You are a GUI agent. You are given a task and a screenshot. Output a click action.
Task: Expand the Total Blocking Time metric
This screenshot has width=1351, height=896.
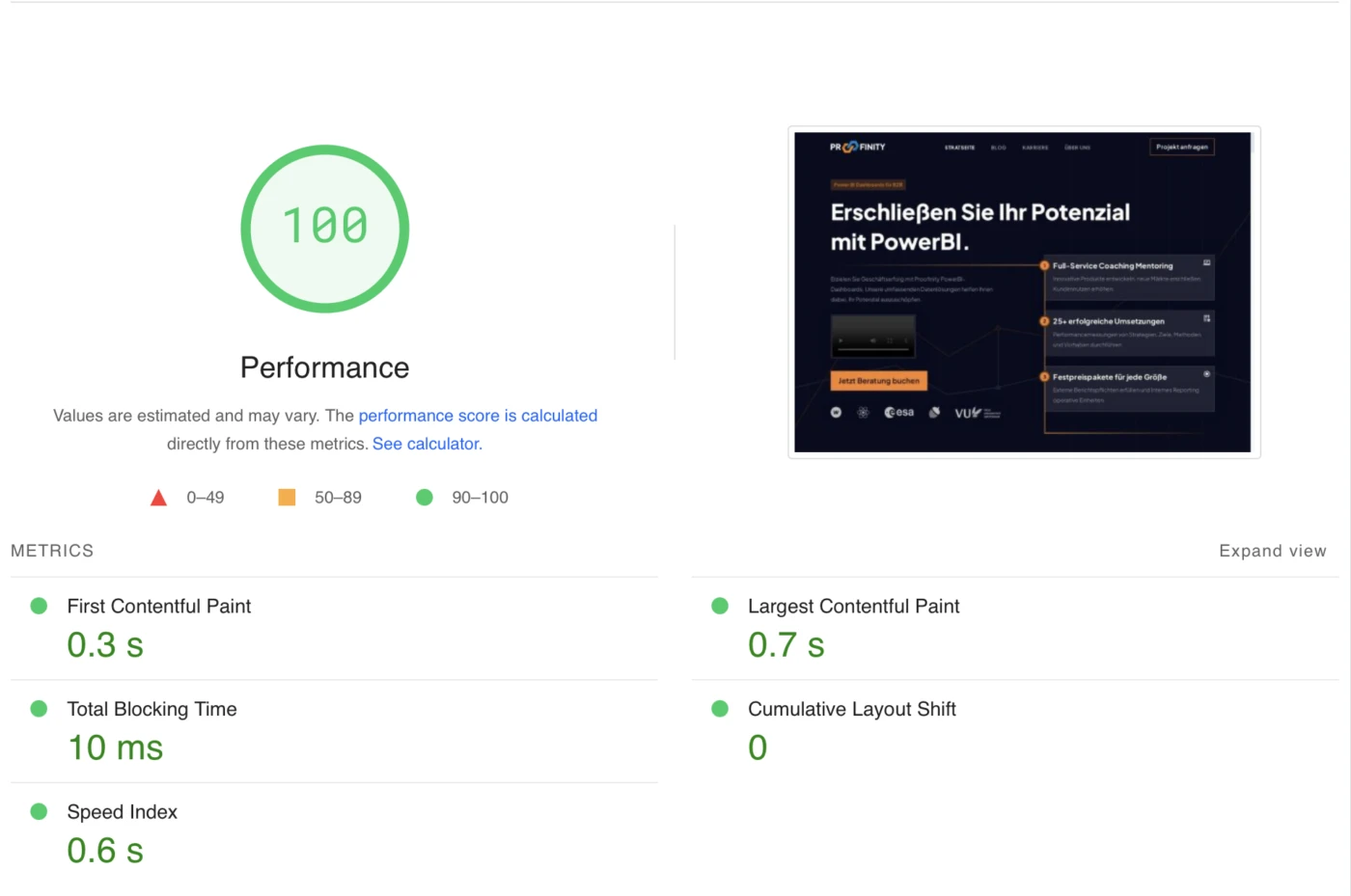334,732
